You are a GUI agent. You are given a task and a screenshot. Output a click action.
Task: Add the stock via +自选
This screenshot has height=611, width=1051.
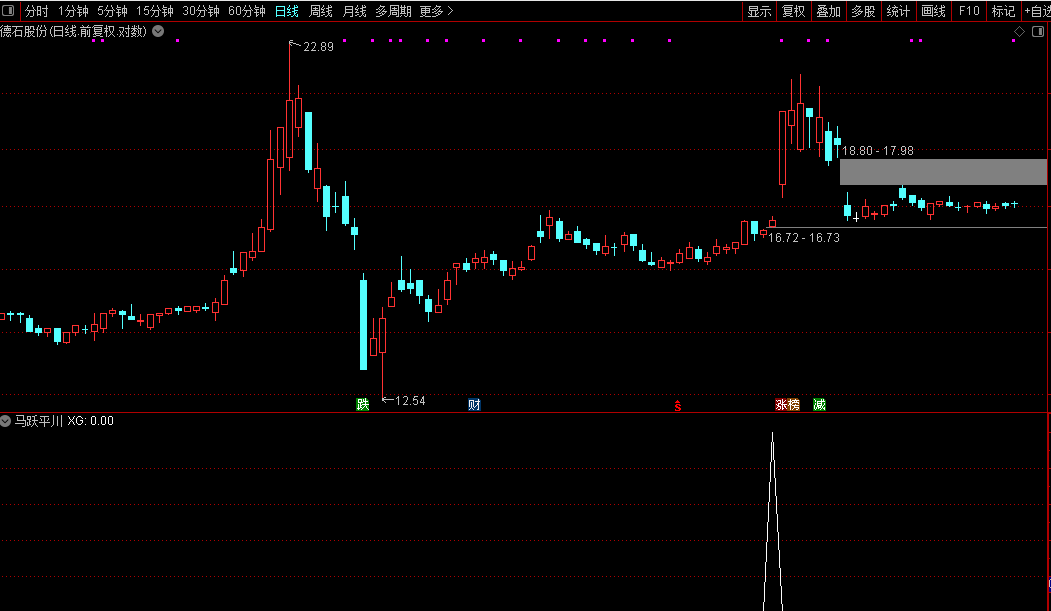point(1037,11)
